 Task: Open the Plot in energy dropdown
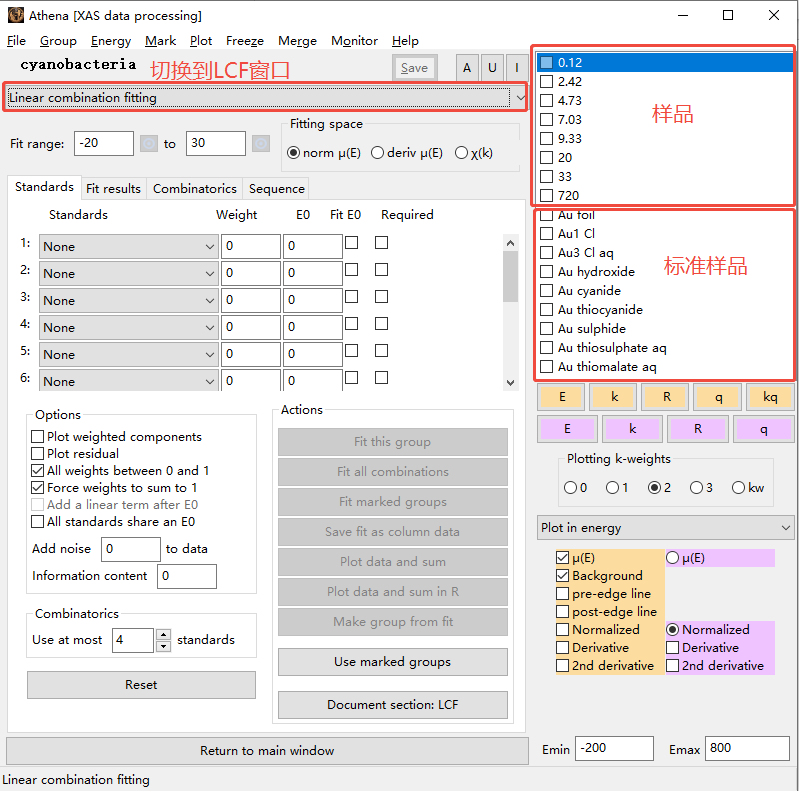[665, 528]
